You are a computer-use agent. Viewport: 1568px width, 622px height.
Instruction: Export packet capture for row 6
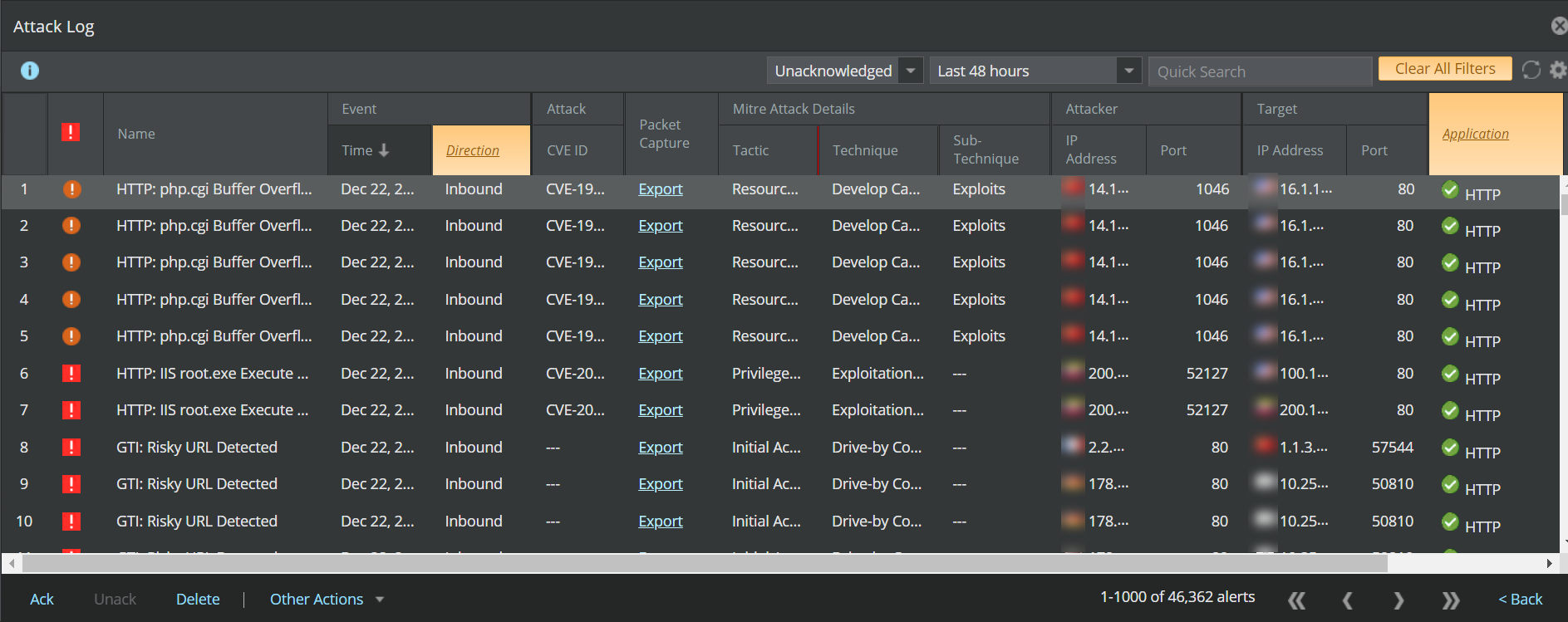click(661, 374)
